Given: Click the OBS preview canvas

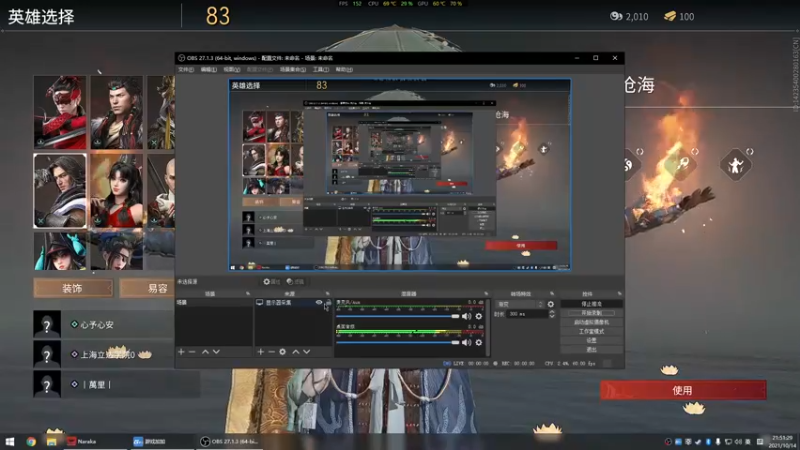Looking at the screenshot, I should pyautogui.click(x=399, y=174).
